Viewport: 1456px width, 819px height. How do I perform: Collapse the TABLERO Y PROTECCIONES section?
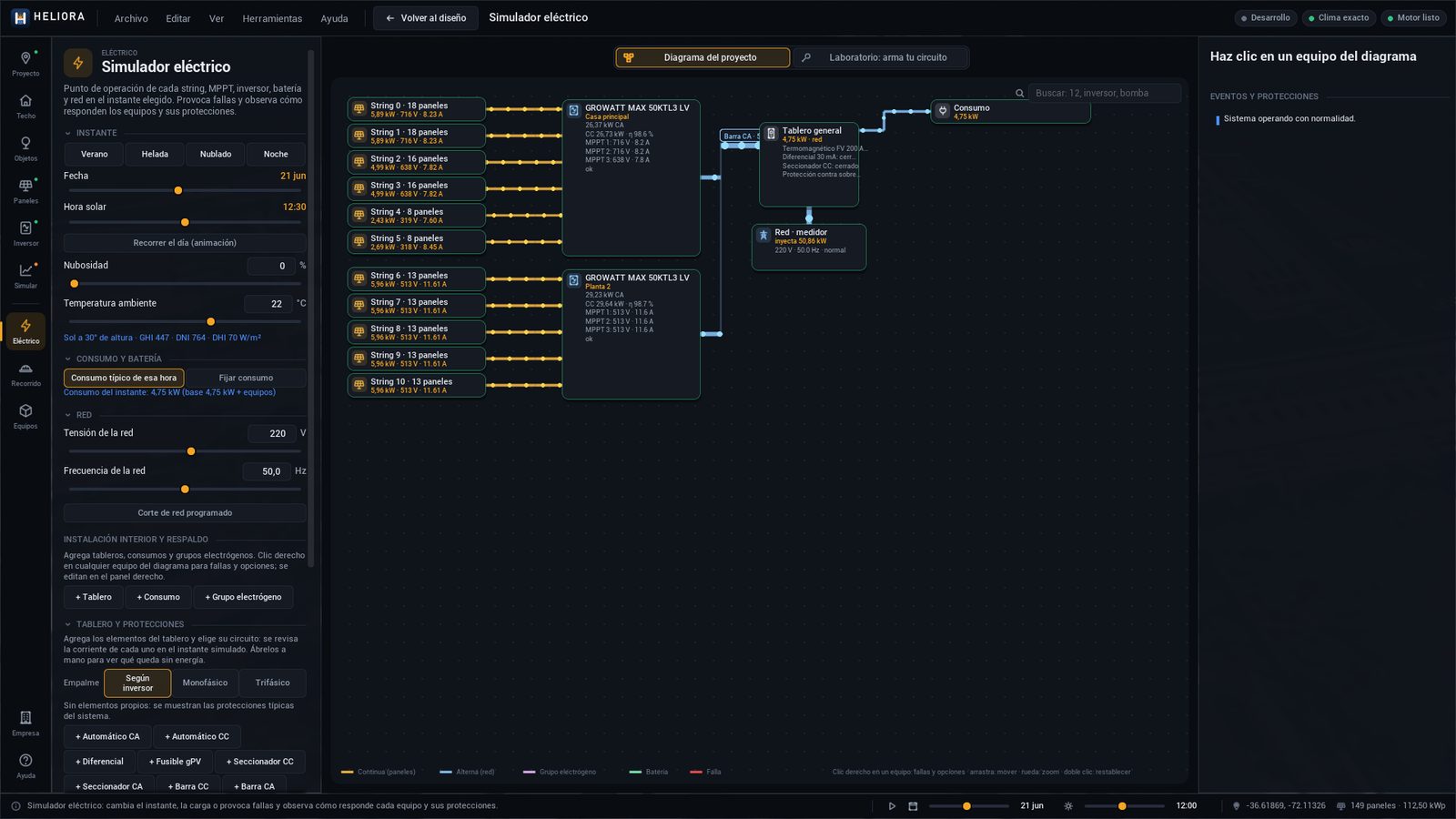click(68, 624)
